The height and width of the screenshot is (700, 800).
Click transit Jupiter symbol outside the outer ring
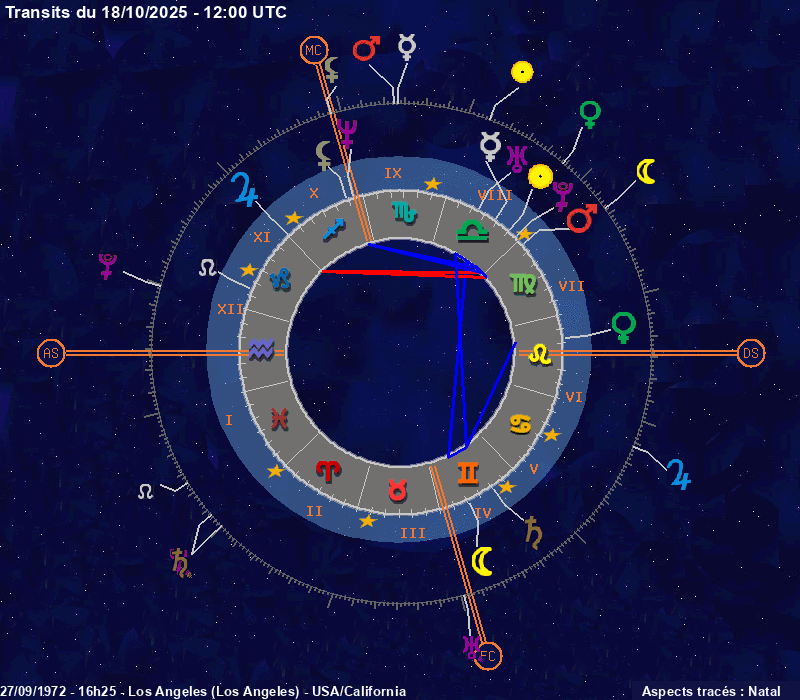pos(679,473)
